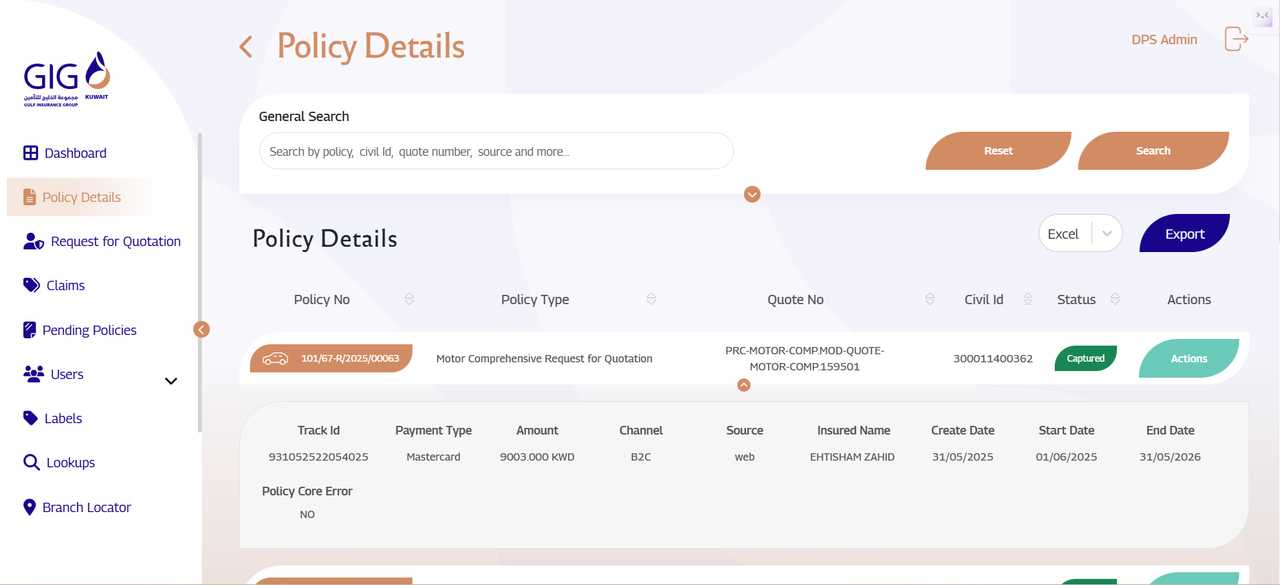The width and height of the screenshot is (1280, 585).
Task: Go to Claims section
Action: click(x=66, y=285)
